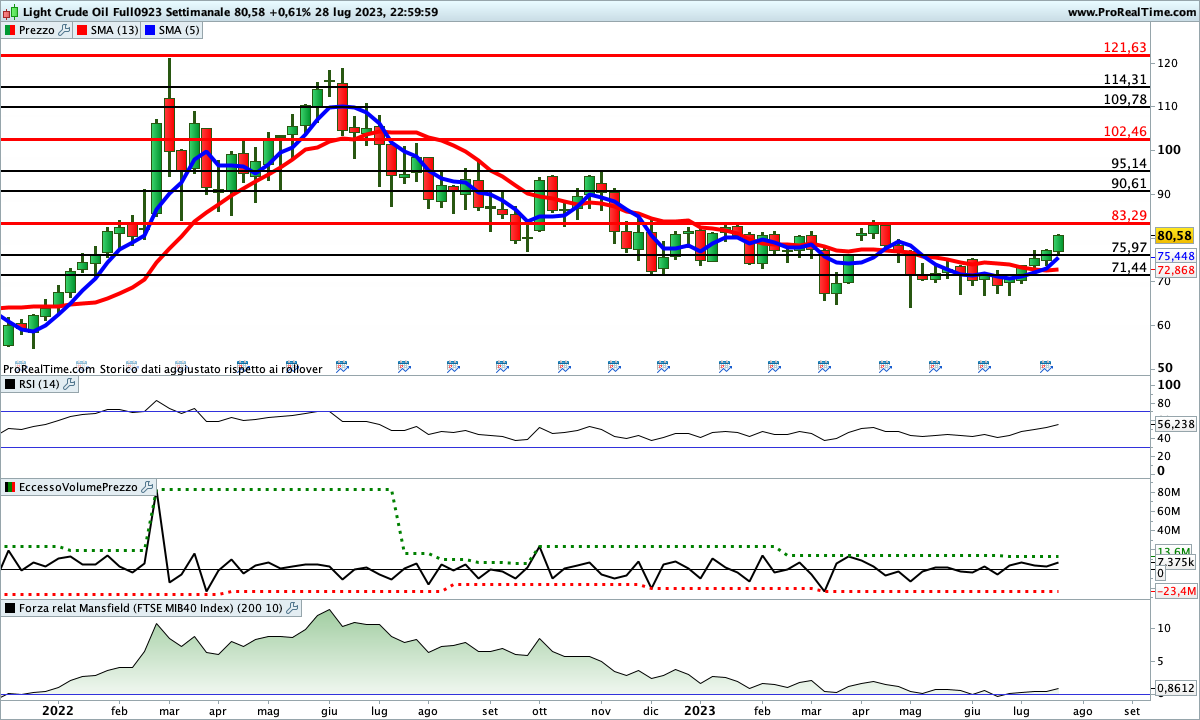This screenshot has height=720, width=1200.
Task: Click the dic month label on time axis
Action: pyautogui.click(x=651, y=711)
